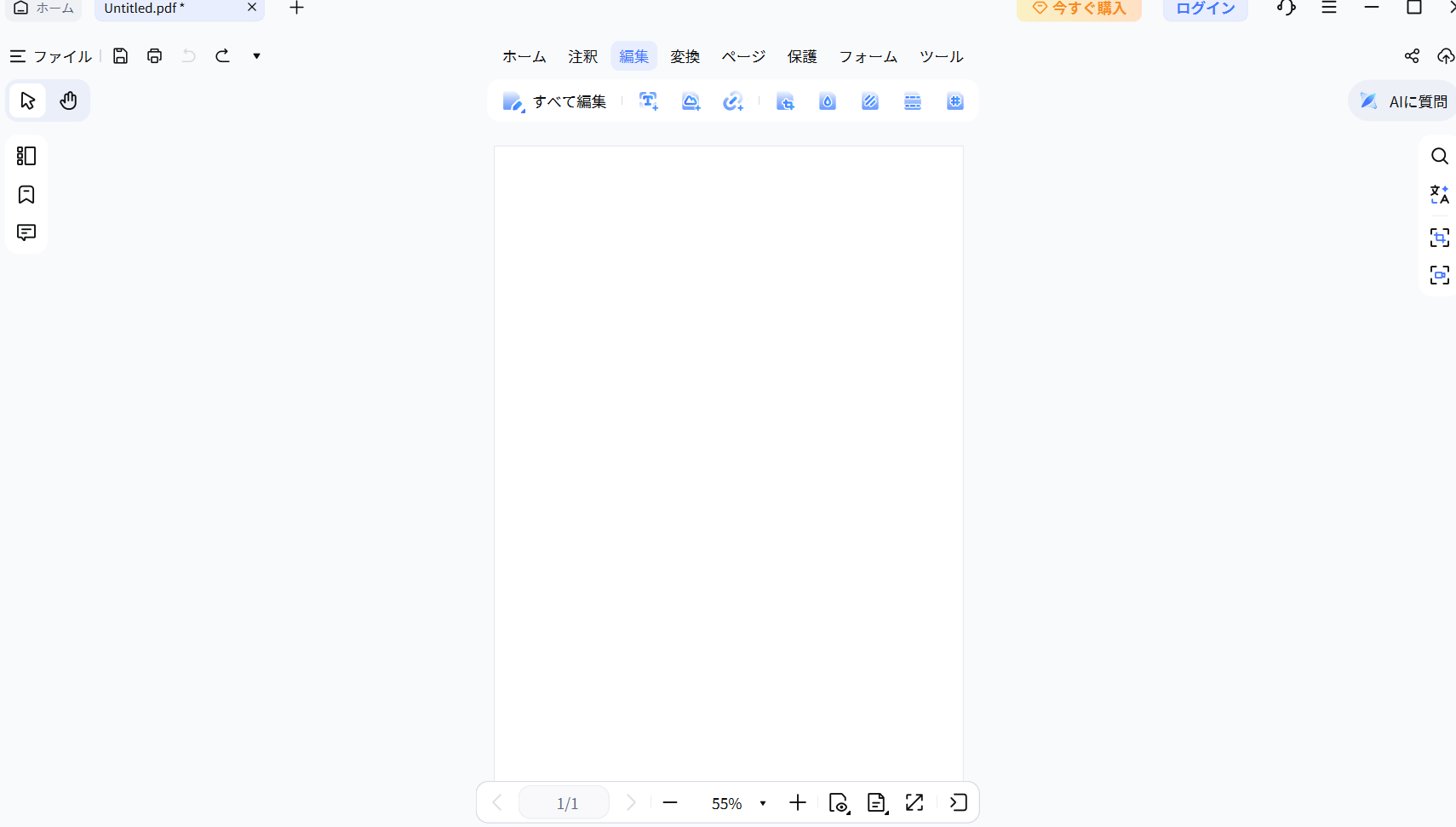Activate the Hand tool

[x=67, y=100]
